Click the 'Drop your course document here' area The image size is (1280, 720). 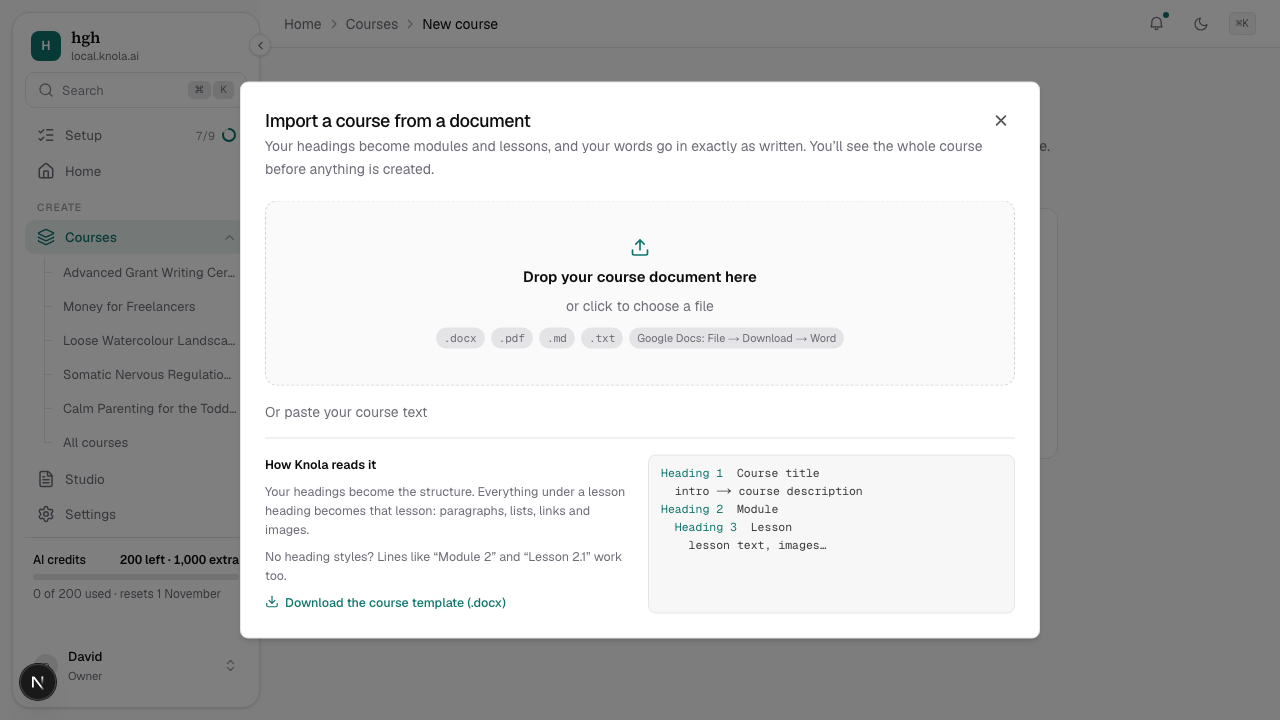640,293
